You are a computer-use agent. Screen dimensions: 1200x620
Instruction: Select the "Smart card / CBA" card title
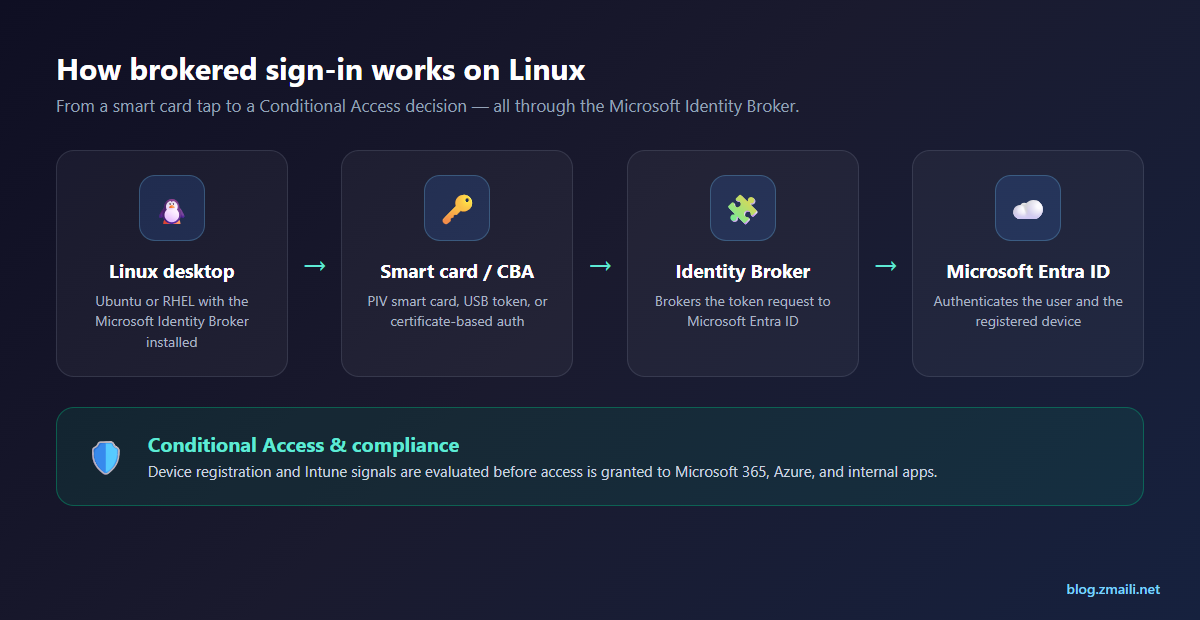click(457, 271)
